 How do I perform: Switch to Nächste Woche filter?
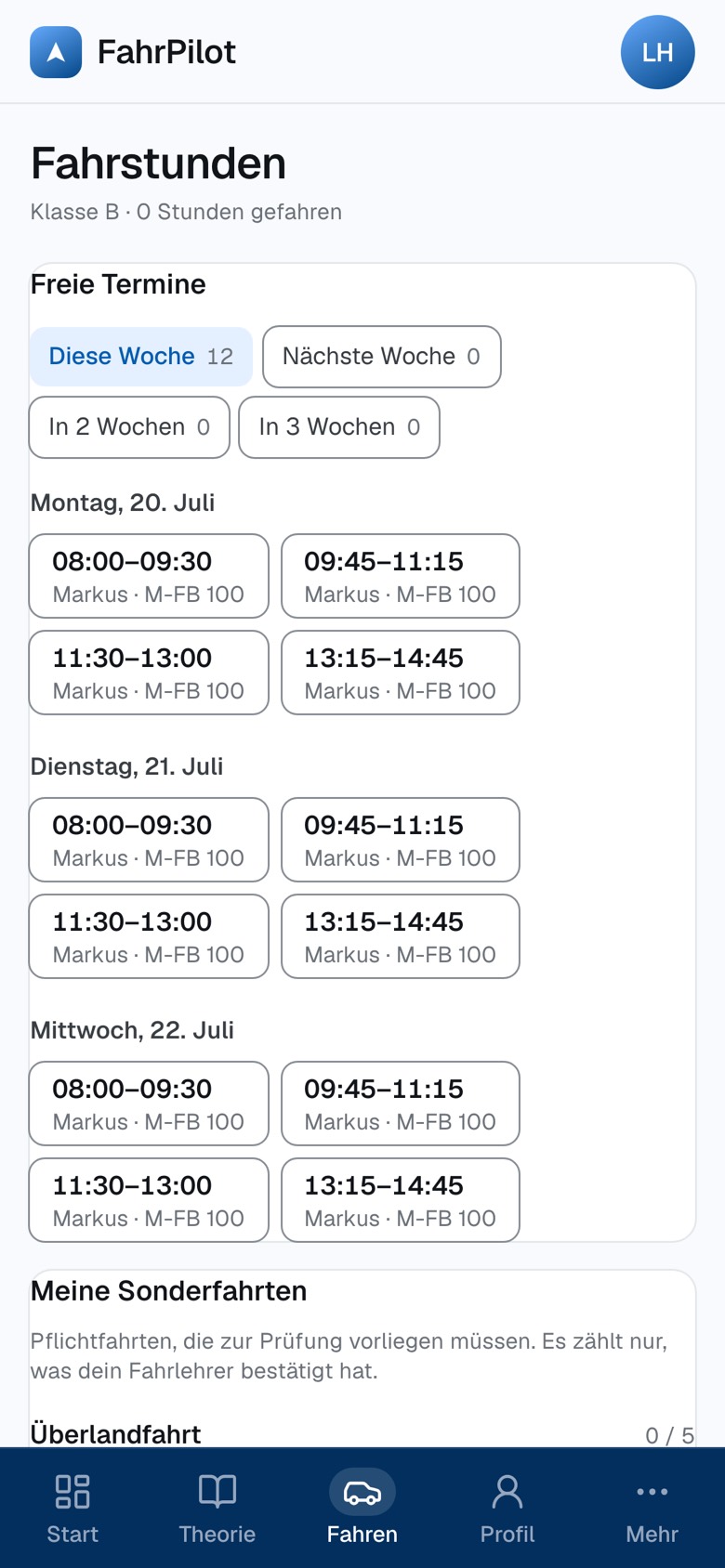coord(382,357)
